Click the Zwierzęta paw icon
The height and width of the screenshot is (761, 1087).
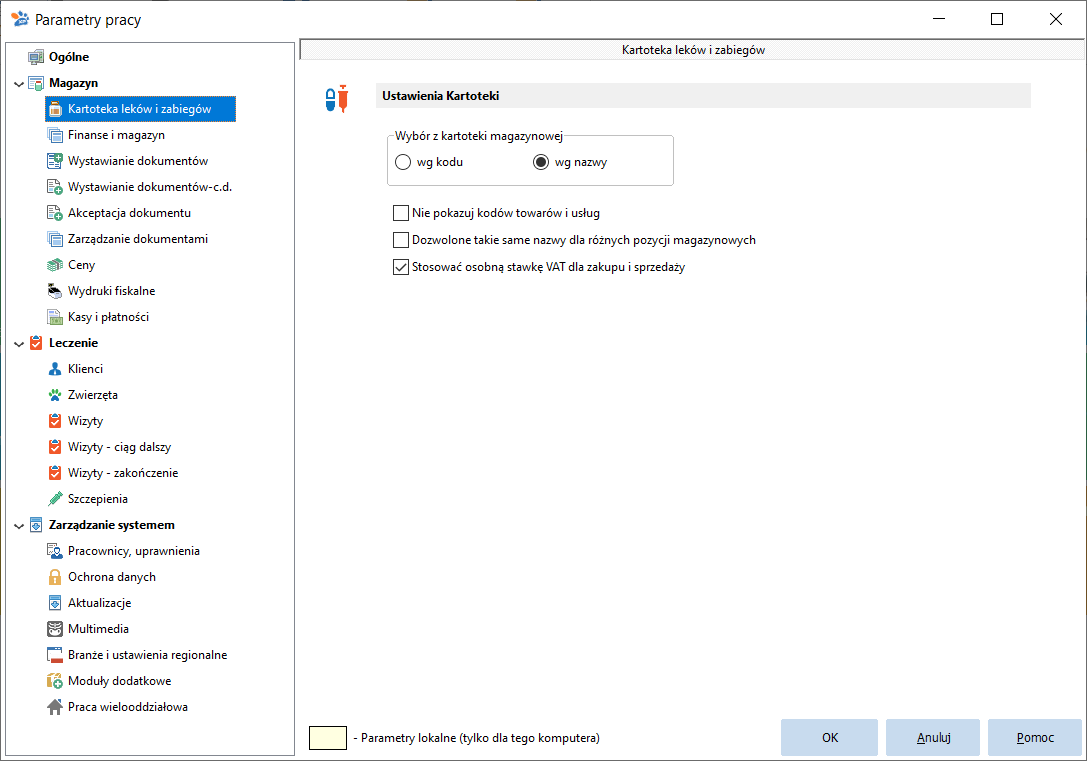point(55,395)
